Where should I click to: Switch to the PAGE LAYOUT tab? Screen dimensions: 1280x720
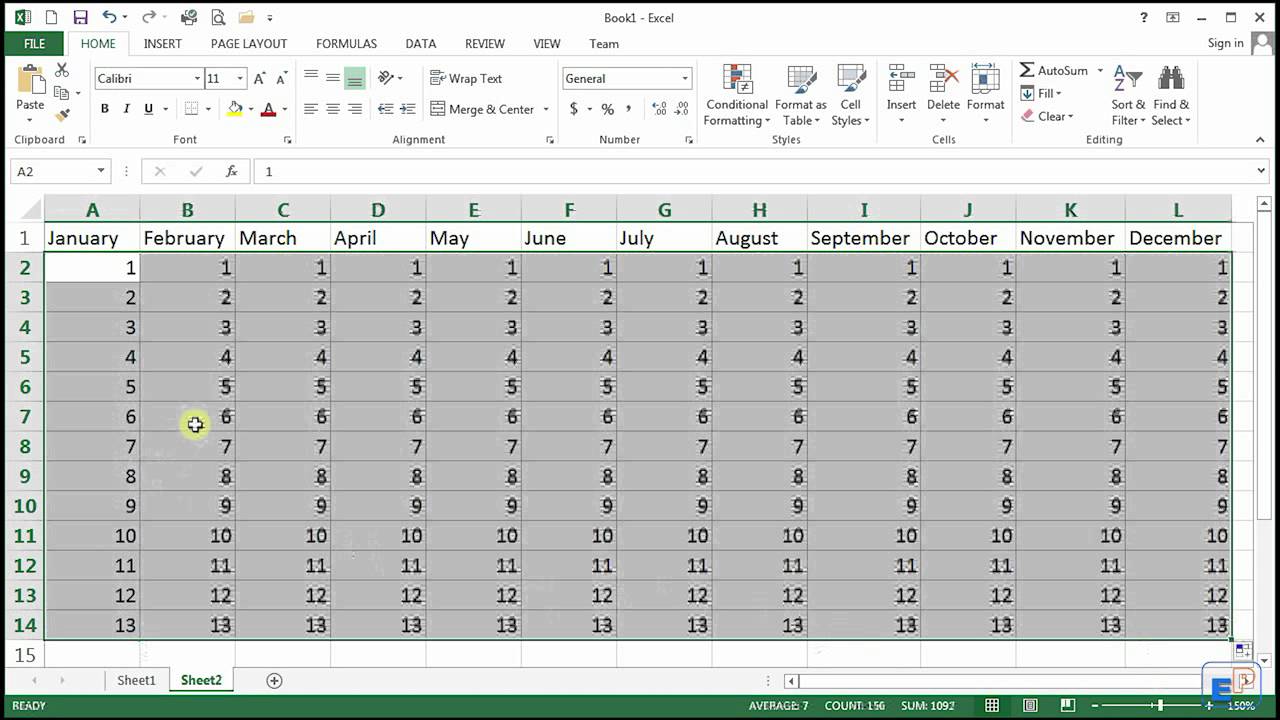tap(249, 44)
